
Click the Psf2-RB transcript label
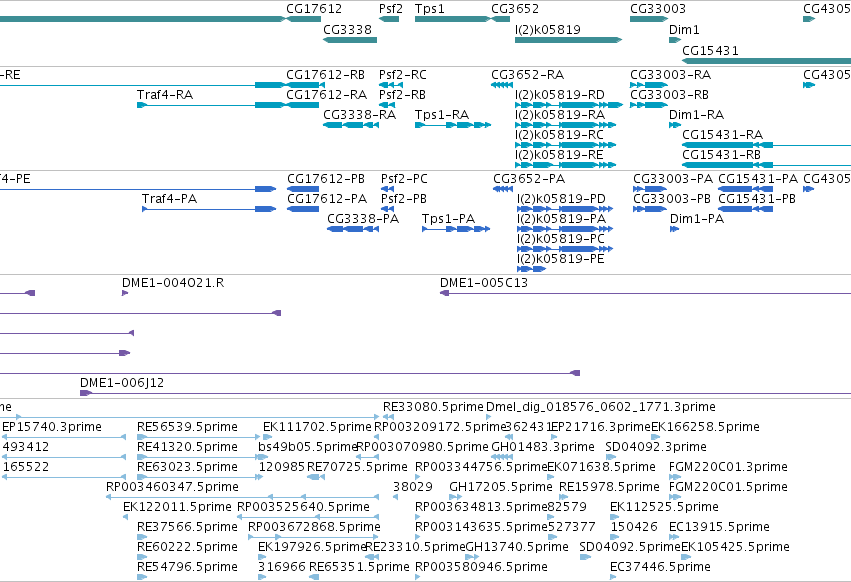(402, 94)
